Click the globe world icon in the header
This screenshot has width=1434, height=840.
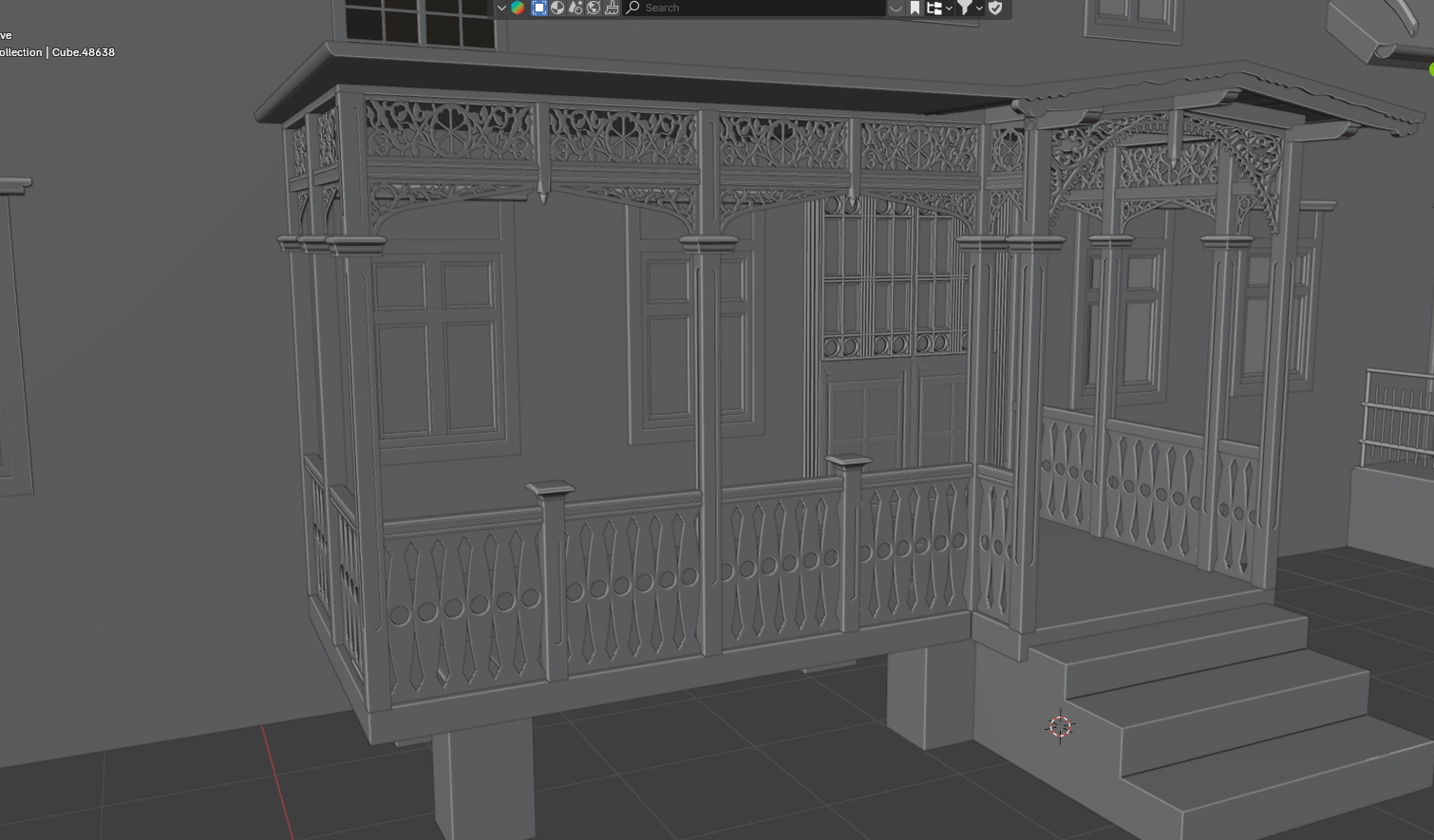594,8
